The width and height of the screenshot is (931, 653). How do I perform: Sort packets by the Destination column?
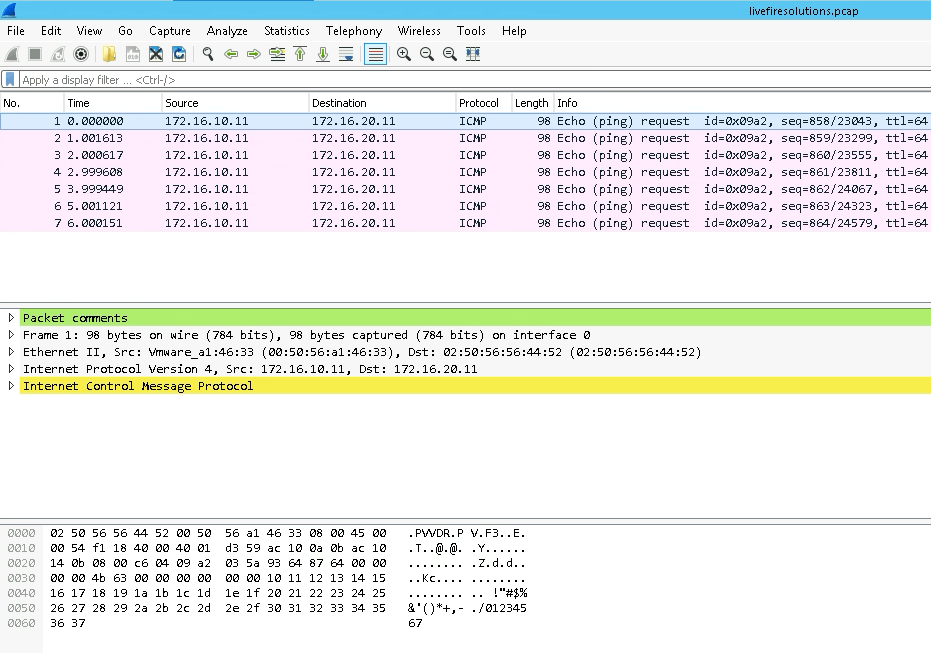pyautogui.click(x=382, y=103)
